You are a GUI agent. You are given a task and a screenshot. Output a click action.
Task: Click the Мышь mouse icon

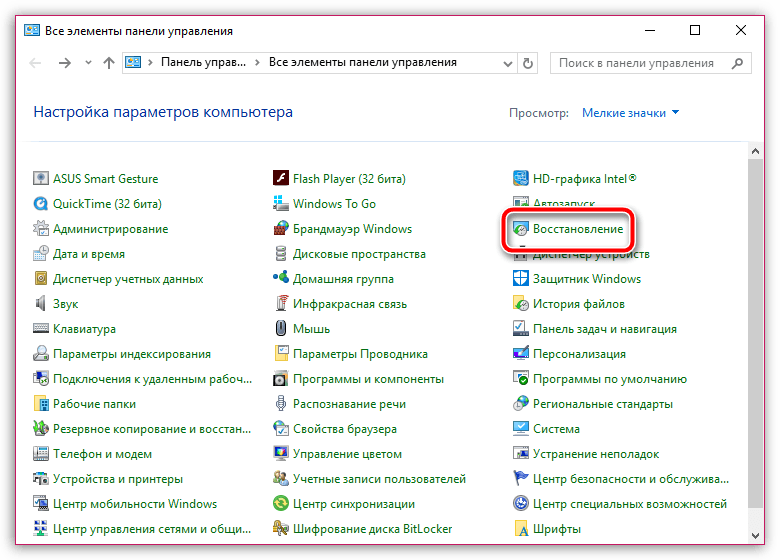click(x=281, y=328)
